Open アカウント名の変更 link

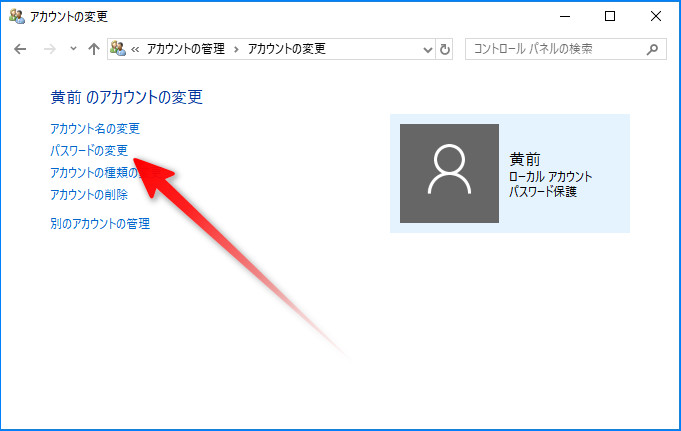click(95, 129)
